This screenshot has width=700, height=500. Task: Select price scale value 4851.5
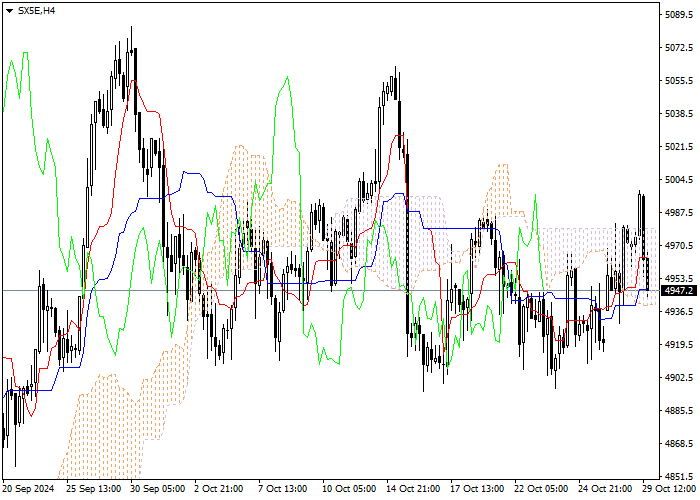(x=679, y=476)
